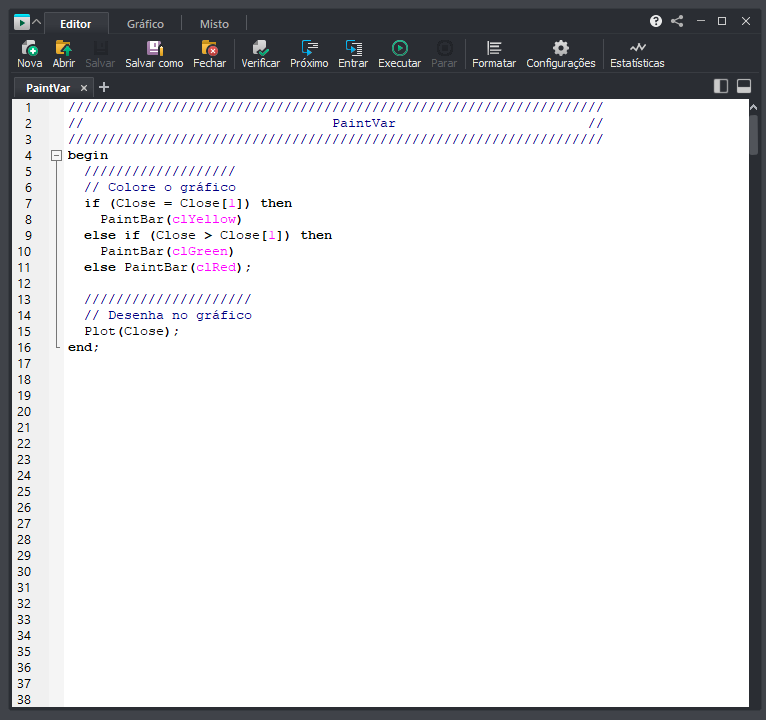766x720 pixels.
Task: Click the help question mark icon
Action: coord(656,21)
